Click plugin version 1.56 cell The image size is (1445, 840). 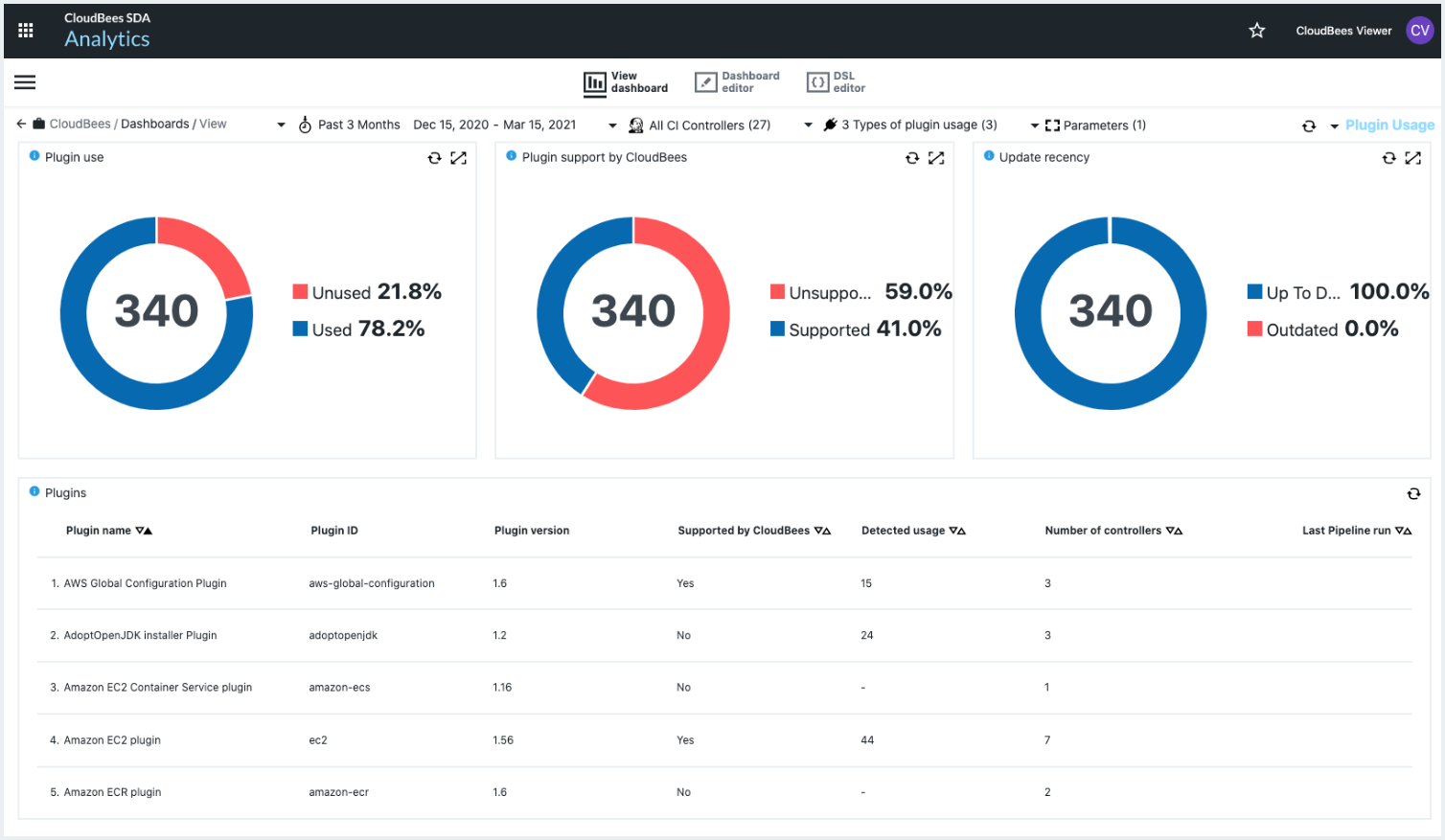tap(503, 739)
